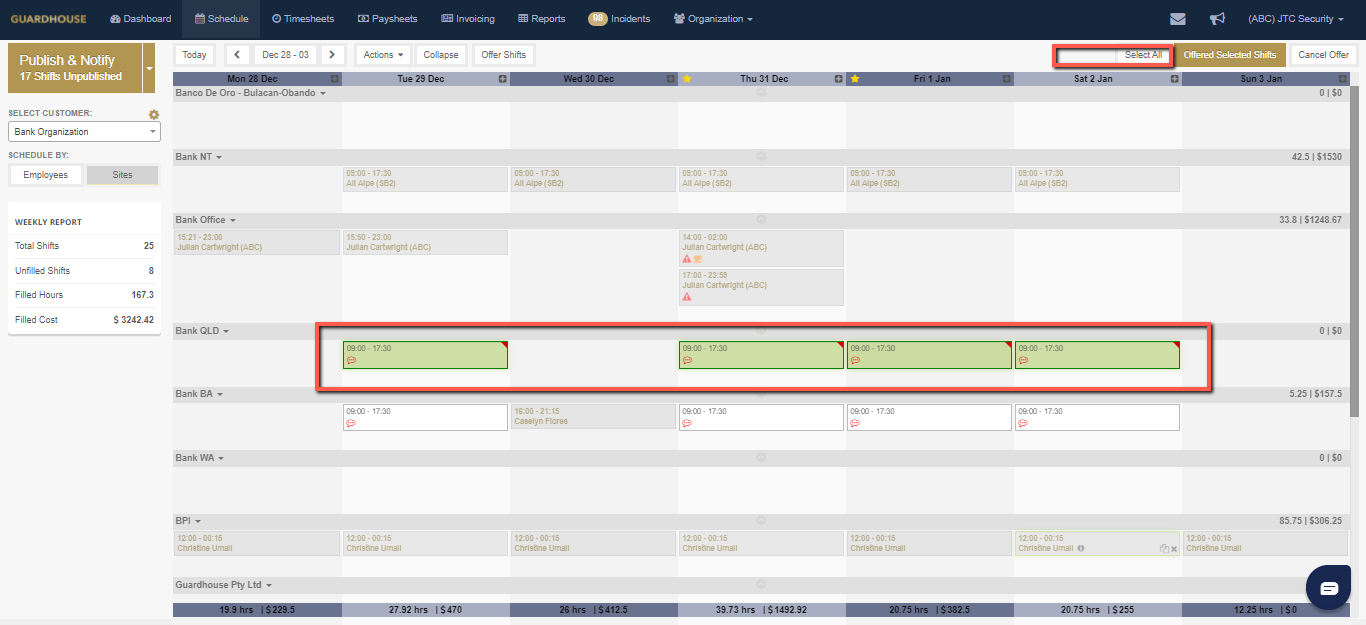Open the Invoicing tab
The width and height of the screenshot is (1366, 625).
(x=468, y=19)
